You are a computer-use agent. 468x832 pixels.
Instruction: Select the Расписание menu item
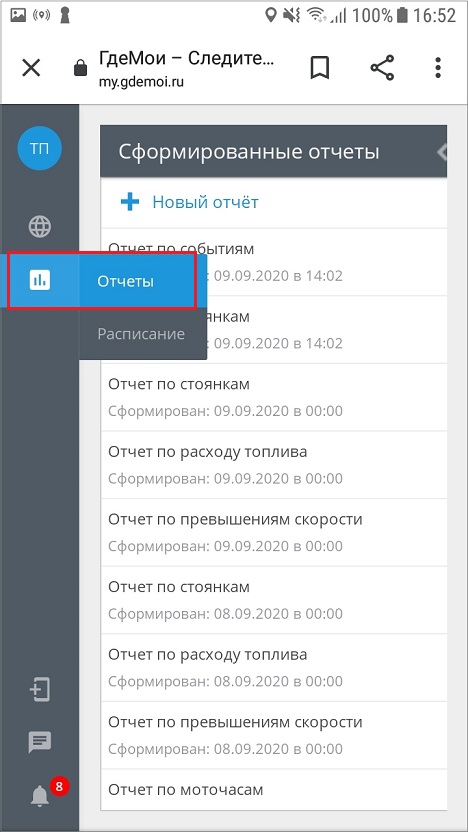point(141,334)
